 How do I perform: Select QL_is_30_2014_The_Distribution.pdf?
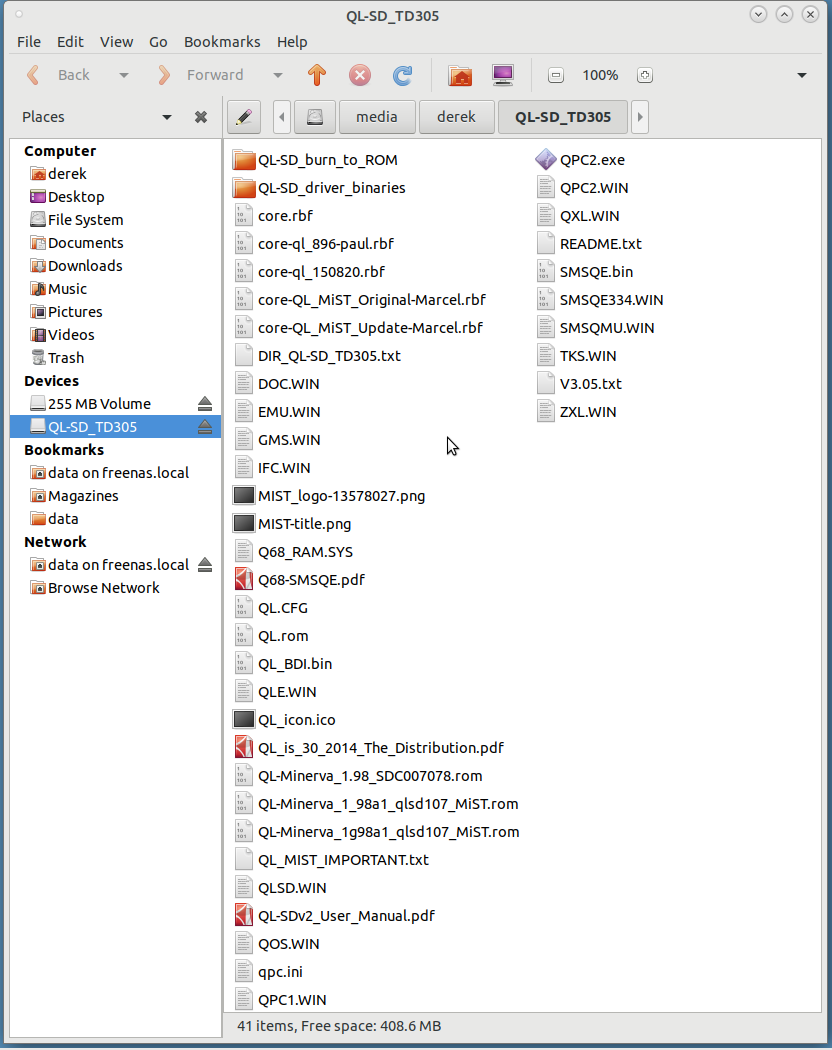click(368, 748)
